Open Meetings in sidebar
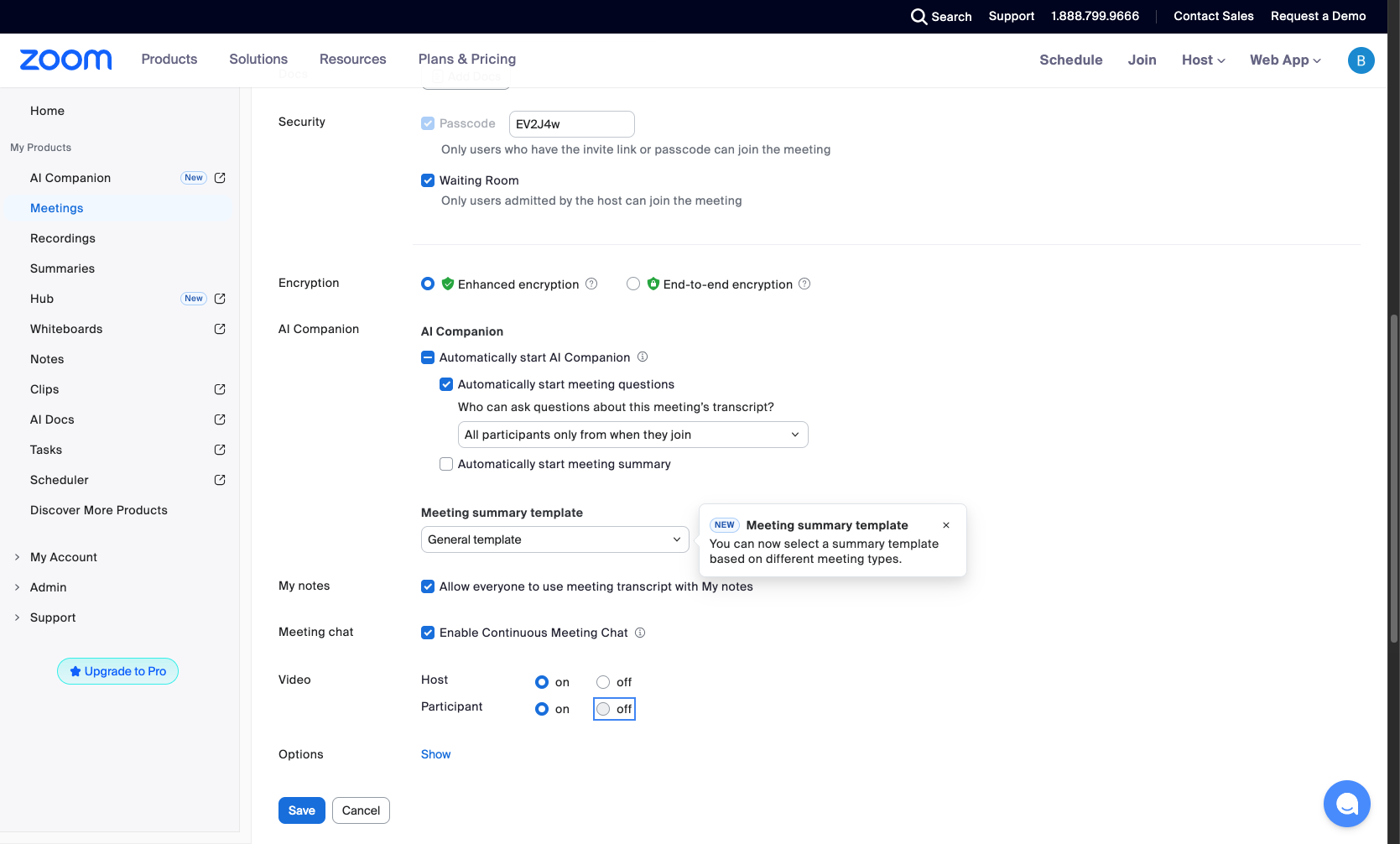 pos(57,208)
